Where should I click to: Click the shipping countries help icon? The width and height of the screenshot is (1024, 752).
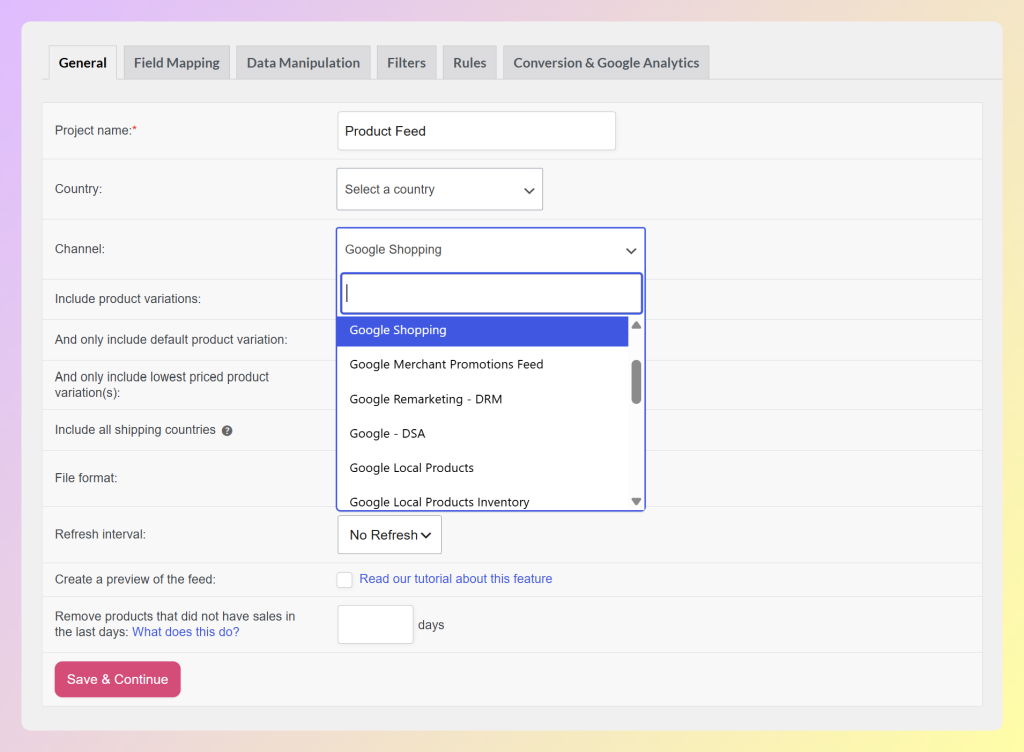(x=227, y=431)
